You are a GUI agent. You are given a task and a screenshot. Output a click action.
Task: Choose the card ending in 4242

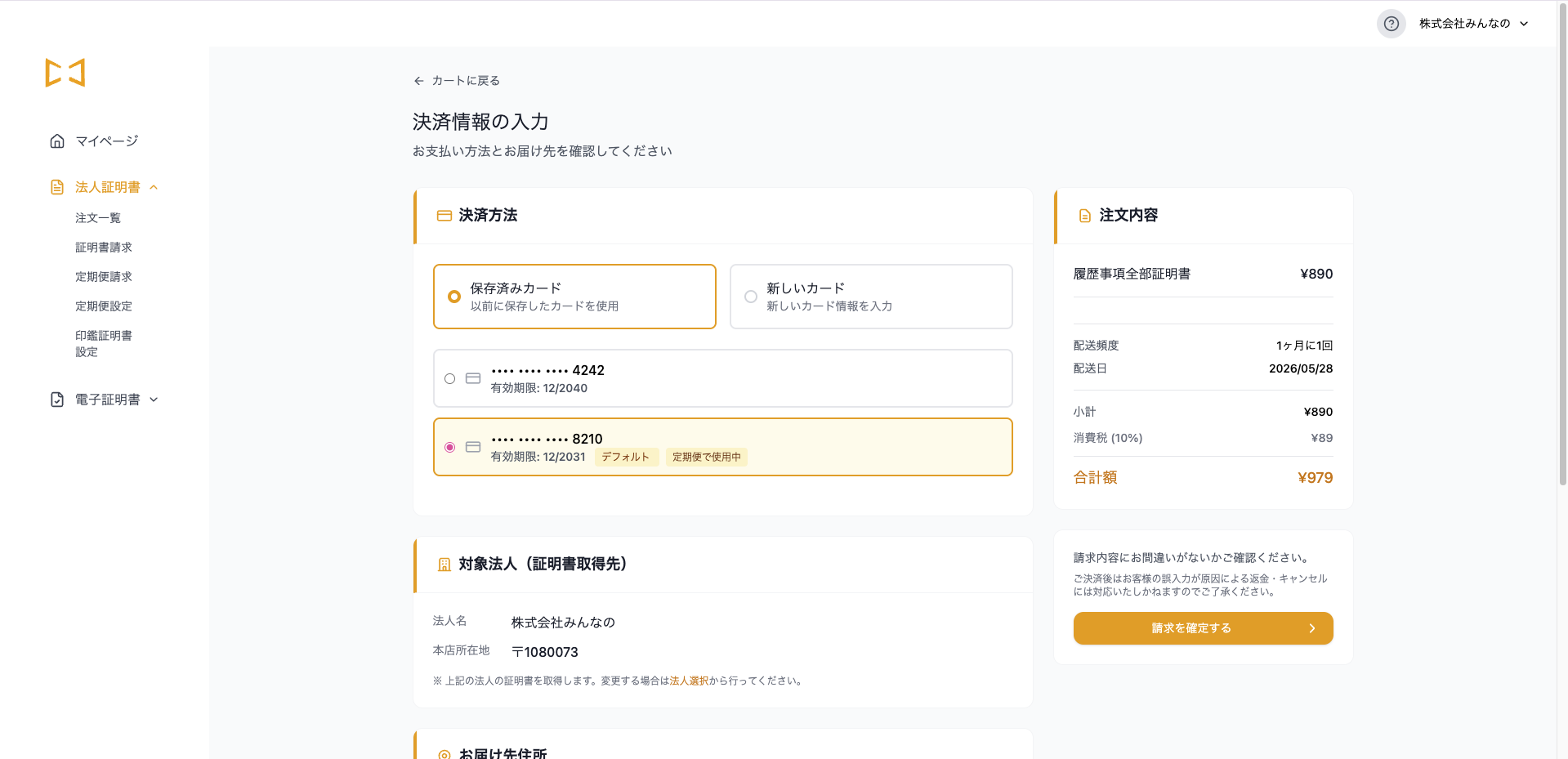(723, 378)
